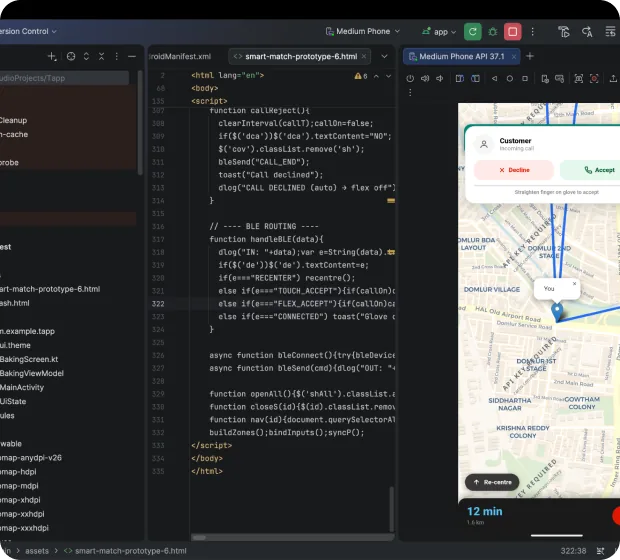The width and height of the screenshot is (620, 560).
Task: Open emulator toolbar overflow menu
Action: click(x=410, y=92)
